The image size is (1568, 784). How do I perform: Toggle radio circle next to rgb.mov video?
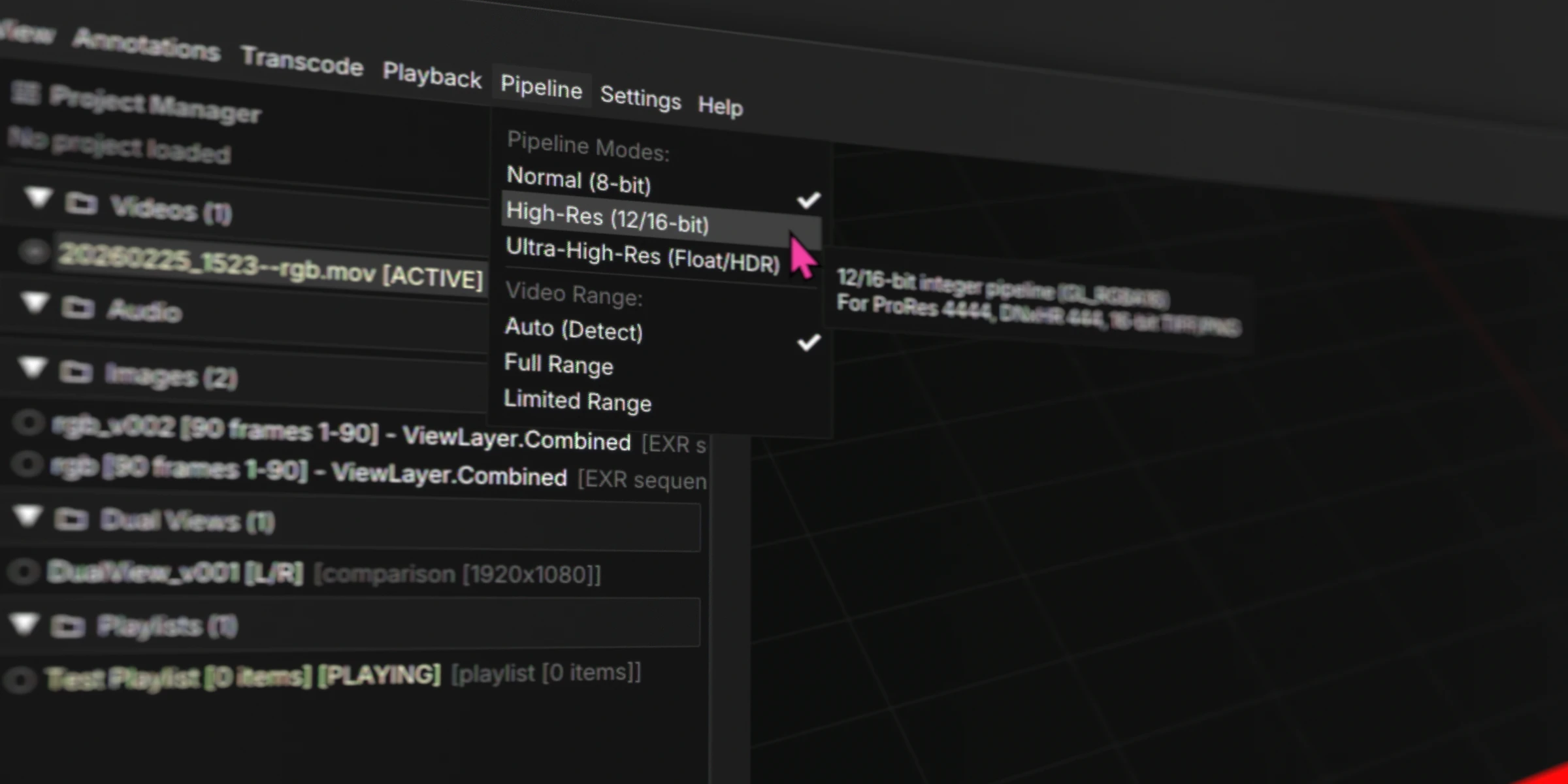pos(34,252)
